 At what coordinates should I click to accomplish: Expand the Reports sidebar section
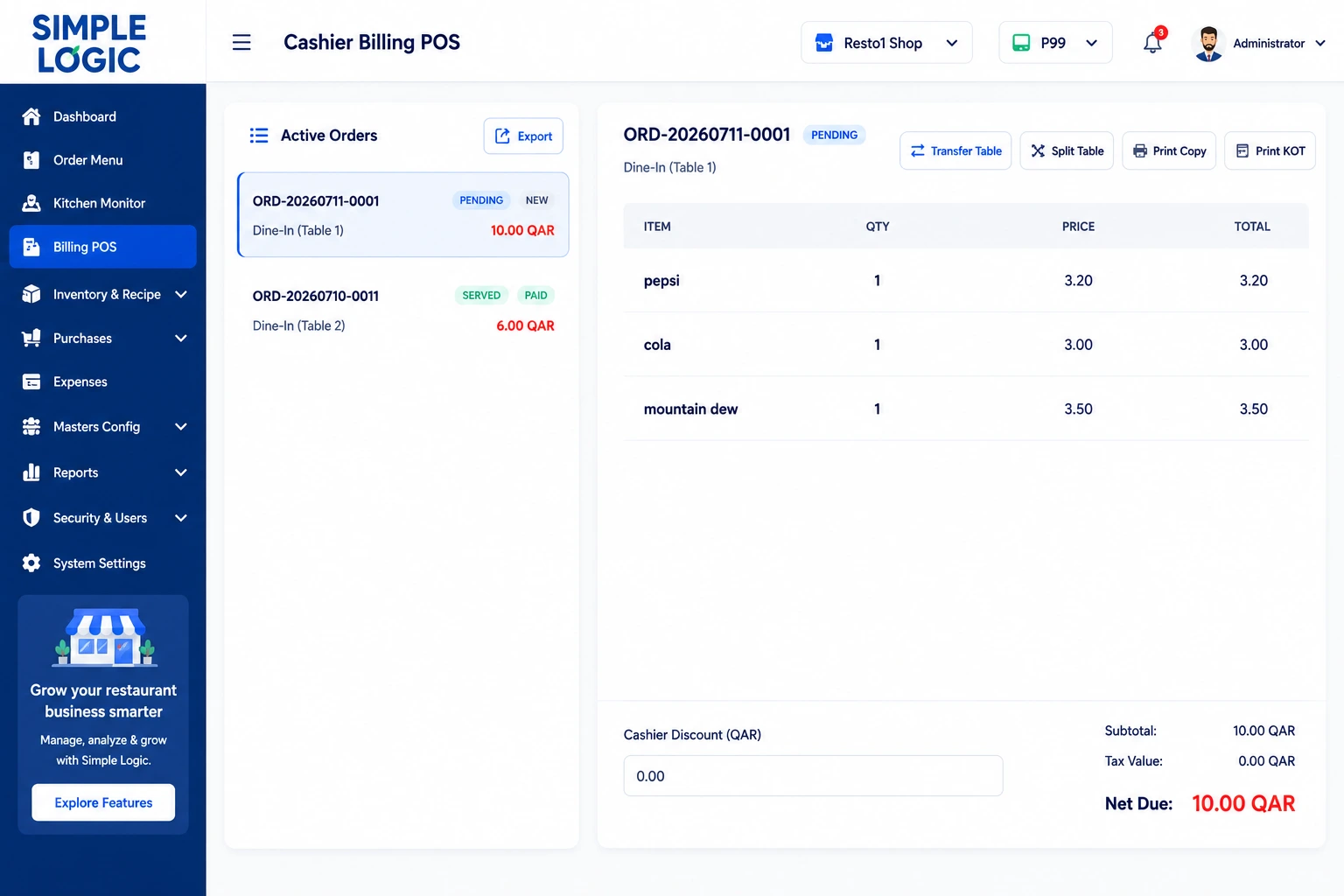[103, 472]
